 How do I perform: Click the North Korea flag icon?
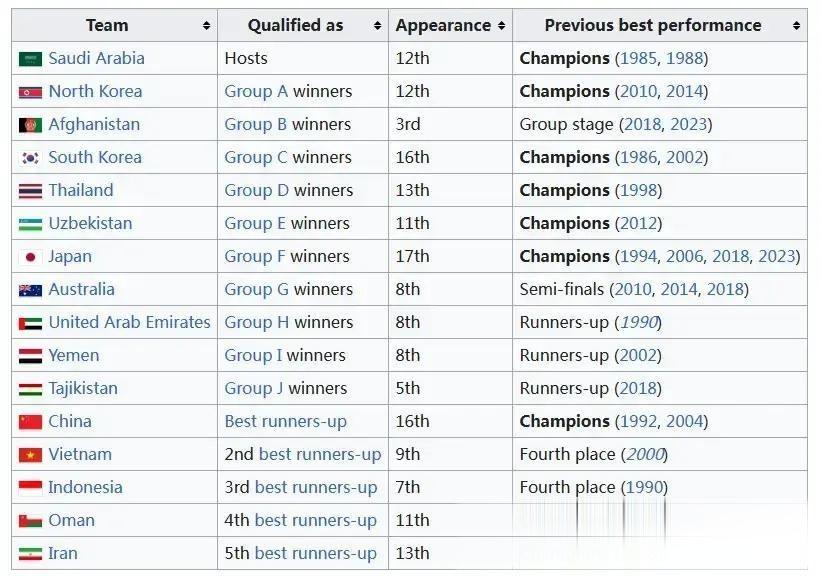(x=30, y=92)
